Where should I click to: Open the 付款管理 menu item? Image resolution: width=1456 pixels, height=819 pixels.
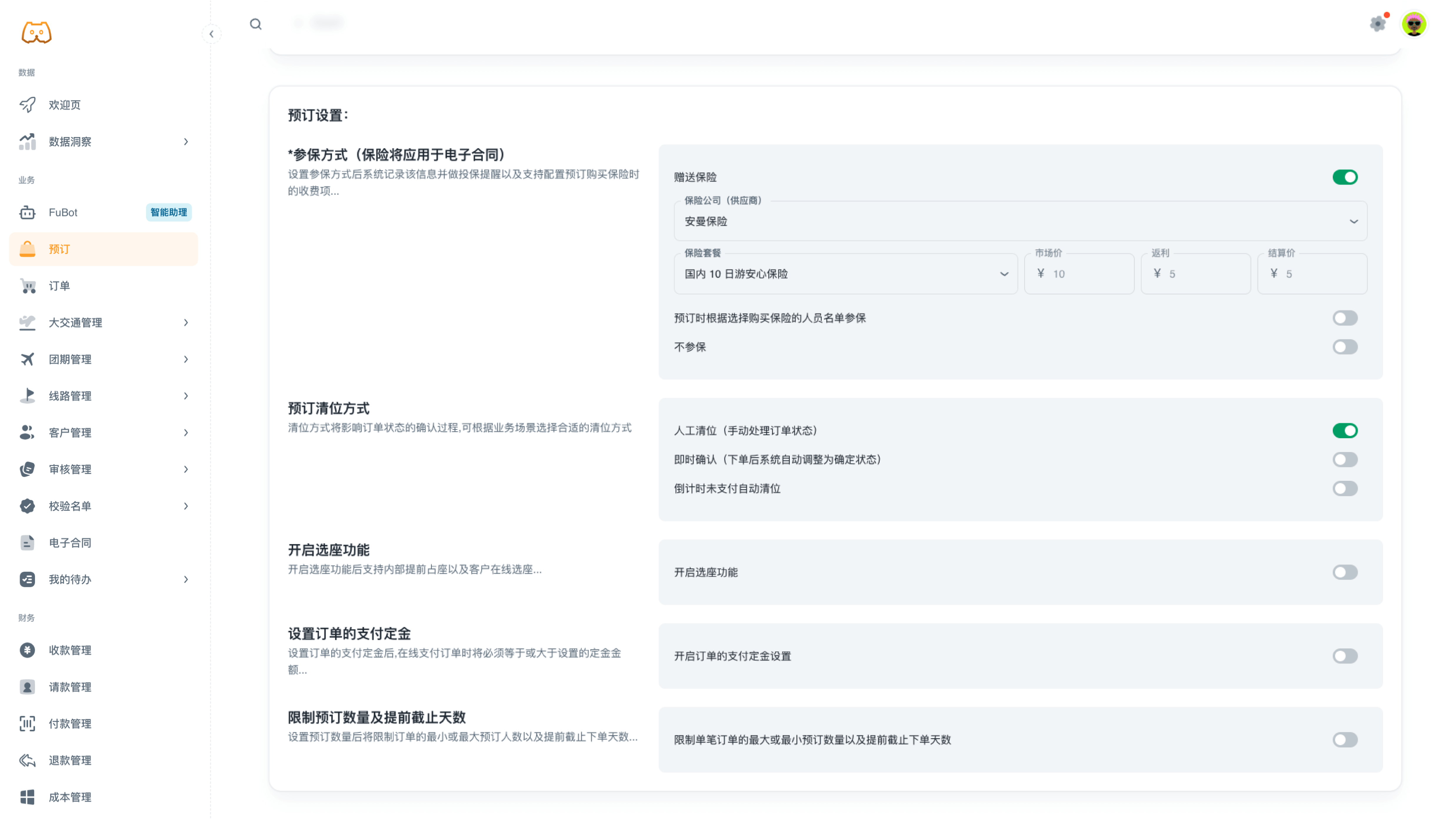pyautogui.click(x=104, y=724)
